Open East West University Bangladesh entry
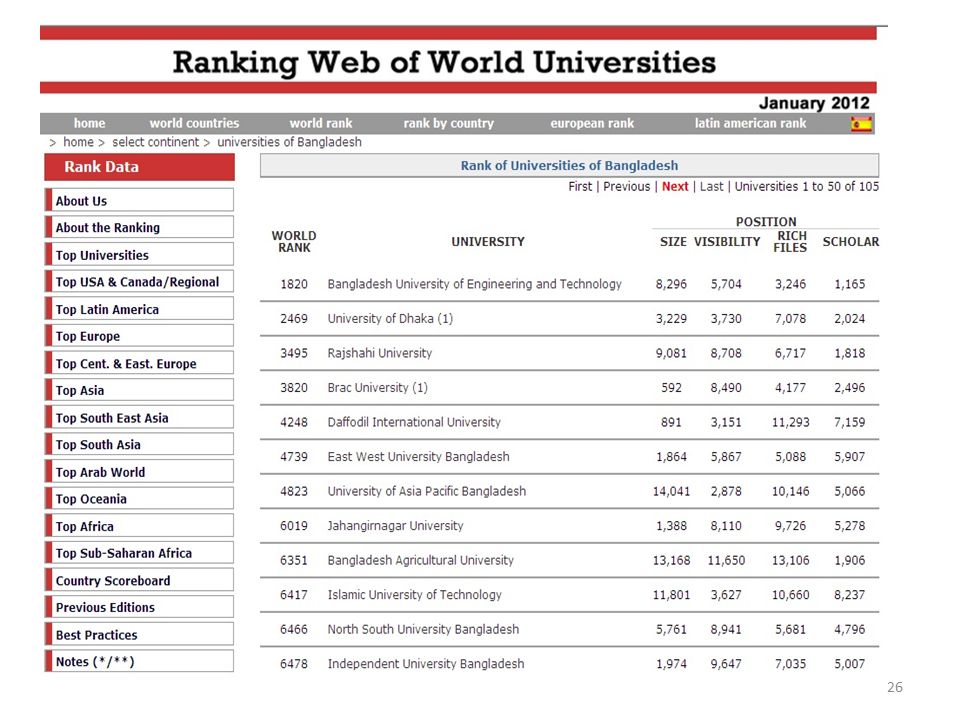Image resolution: width=960 pixels, height=720 pixels. click(418, 457)
